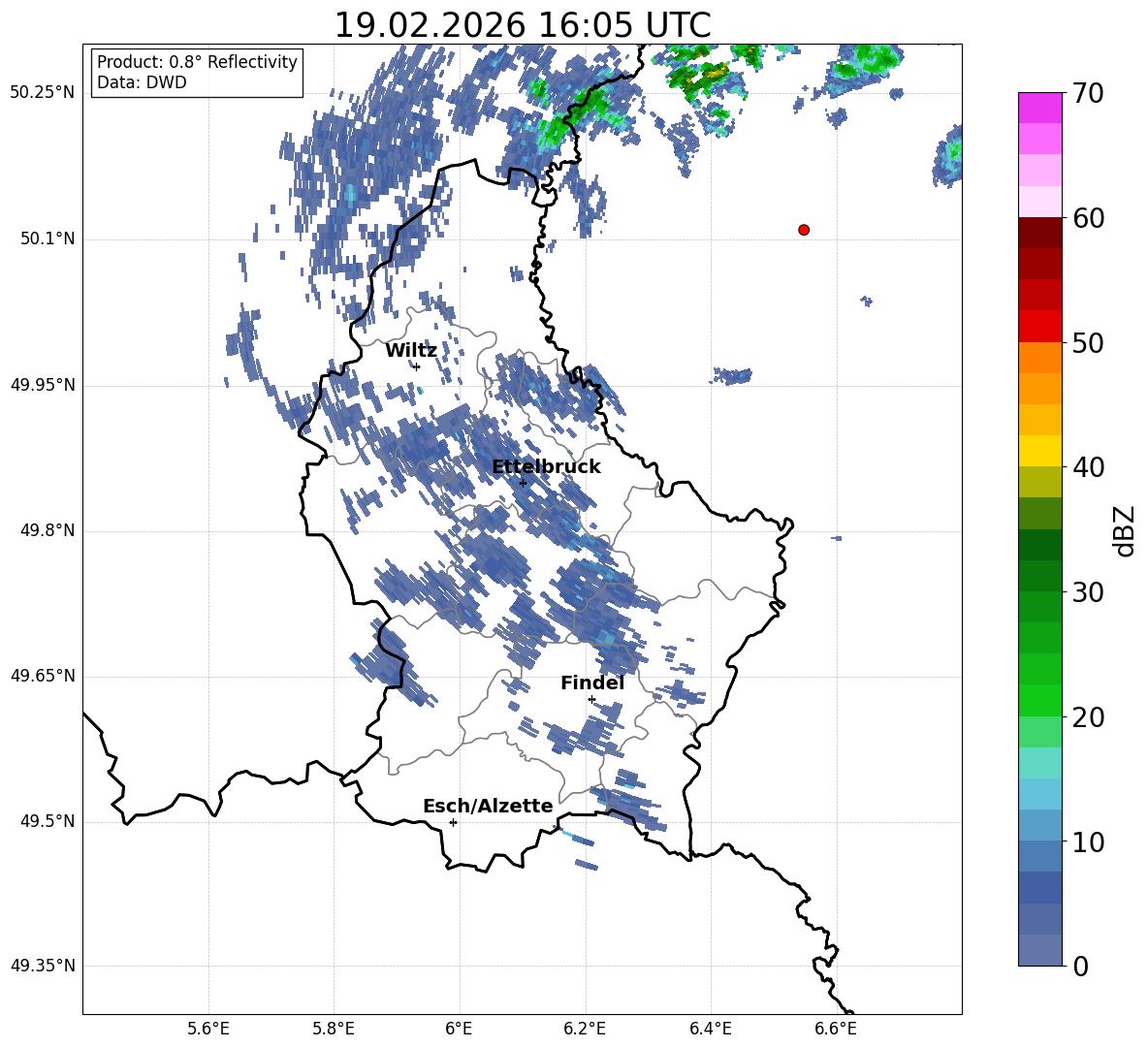
Task: Click the Findel location cross marker
Action: (591, 700)
